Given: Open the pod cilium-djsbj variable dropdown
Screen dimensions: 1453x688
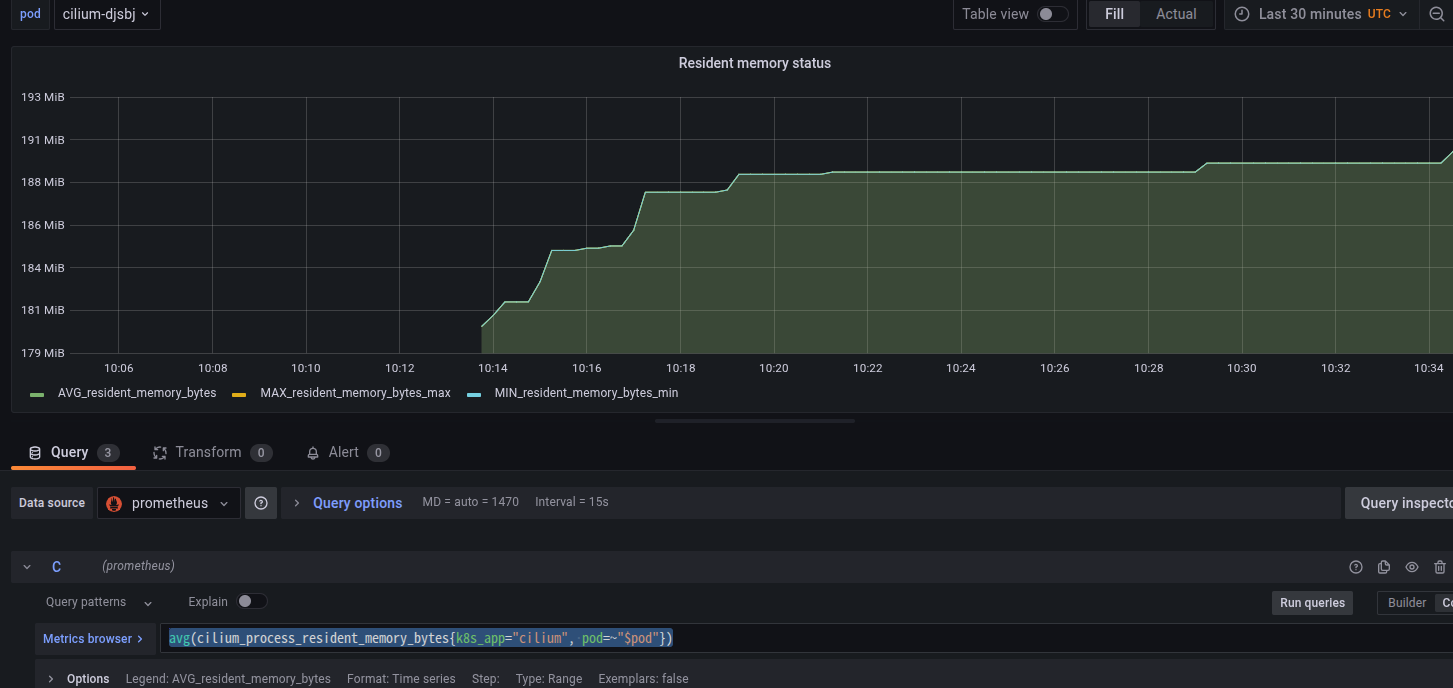Looking at the screenshot, I should click(x=106, y=14).
